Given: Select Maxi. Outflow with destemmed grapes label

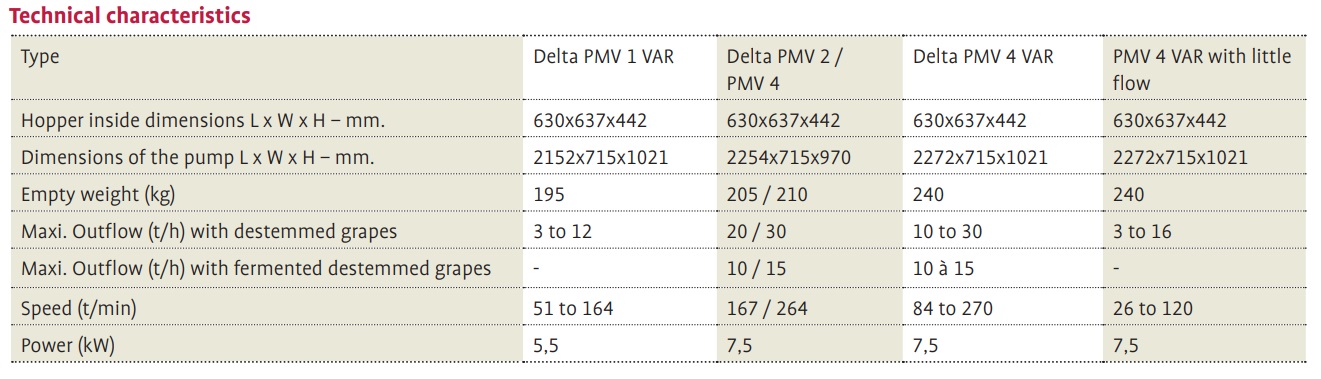Looking at the screenshot, I should point(209,232).
